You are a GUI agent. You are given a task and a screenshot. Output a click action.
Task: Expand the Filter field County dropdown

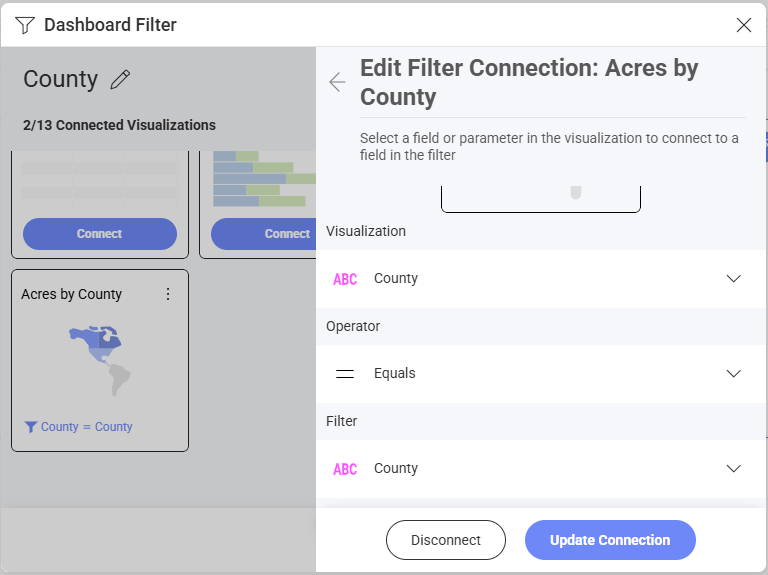pos(733,469)
